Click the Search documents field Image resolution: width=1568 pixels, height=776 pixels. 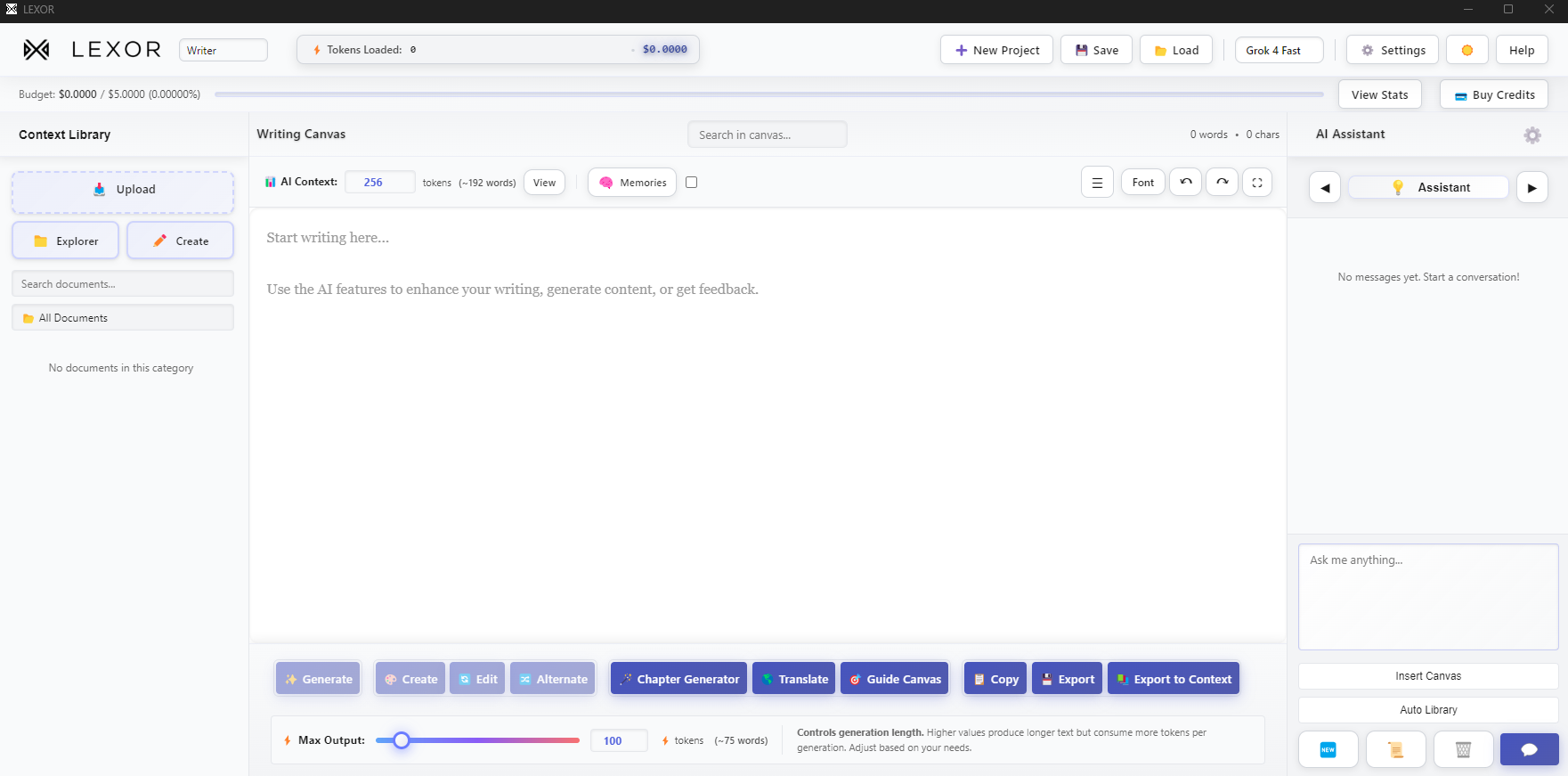tap(123, 284)
